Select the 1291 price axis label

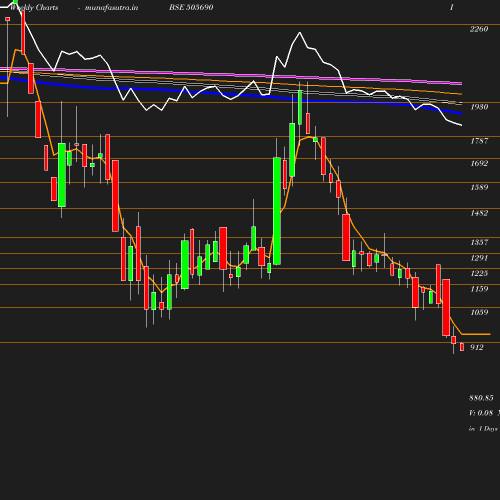click(x=479, y=258)
